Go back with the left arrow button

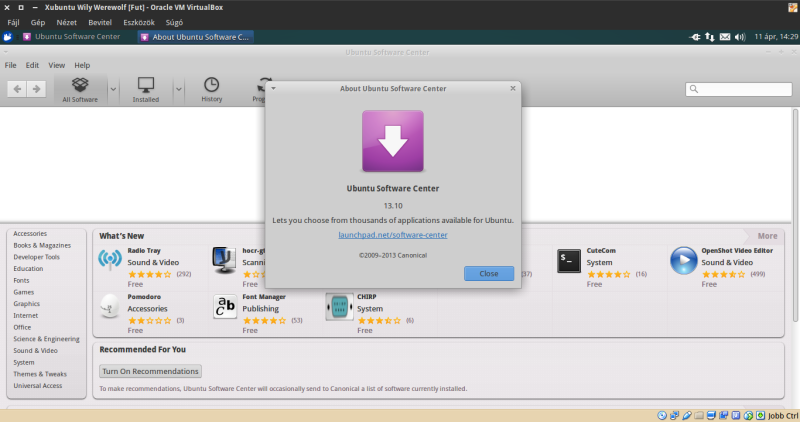(x=17, y=89)
